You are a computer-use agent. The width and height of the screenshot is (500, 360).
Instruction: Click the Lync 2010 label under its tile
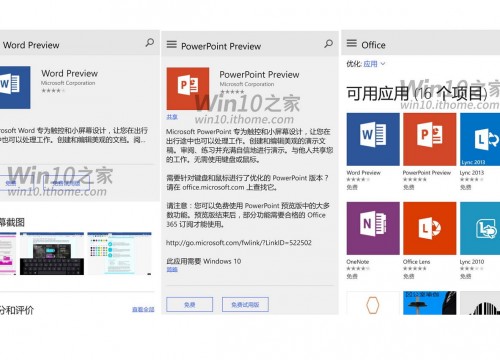click(x=472, y=262)
